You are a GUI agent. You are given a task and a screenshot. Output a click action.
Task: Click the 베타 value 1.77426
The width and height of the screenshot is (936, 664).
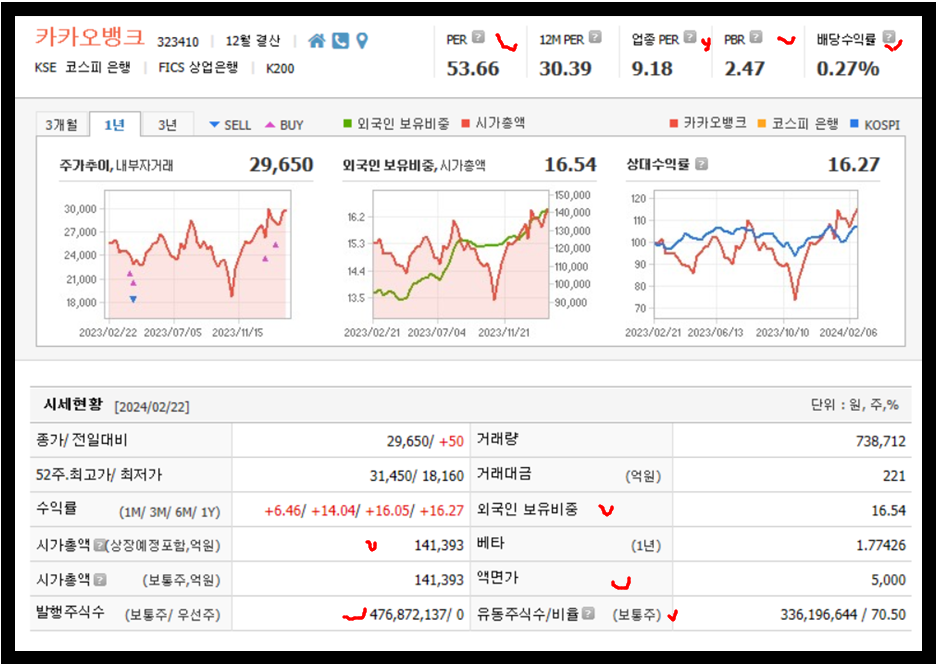[881, 545]
